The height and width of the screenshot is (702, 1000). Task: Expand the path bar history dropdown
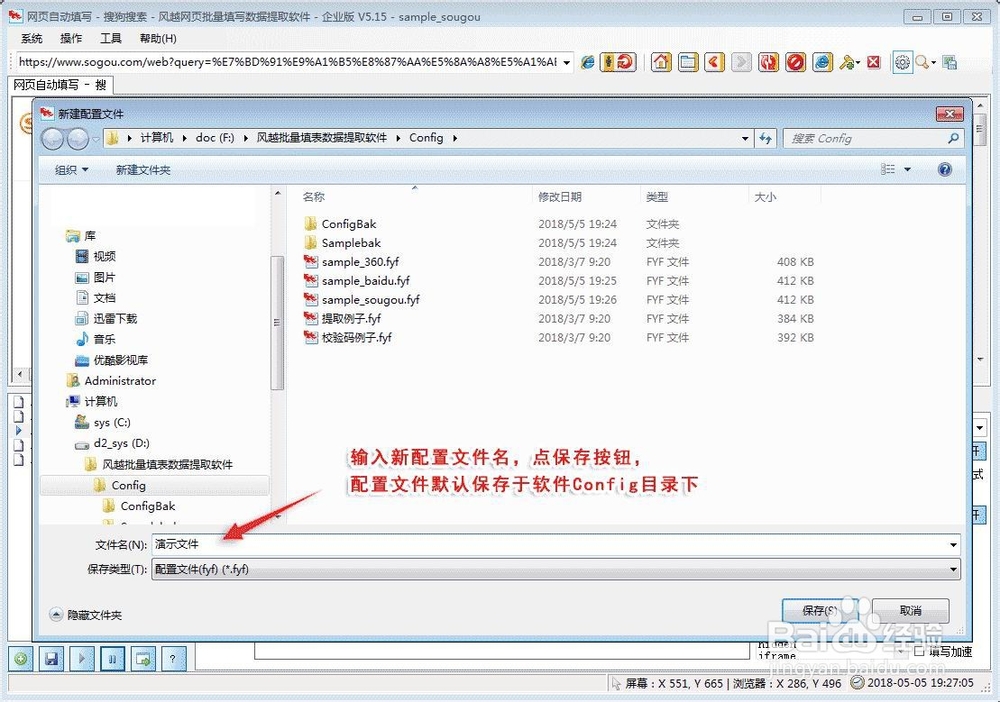click(x=745, y=138)
